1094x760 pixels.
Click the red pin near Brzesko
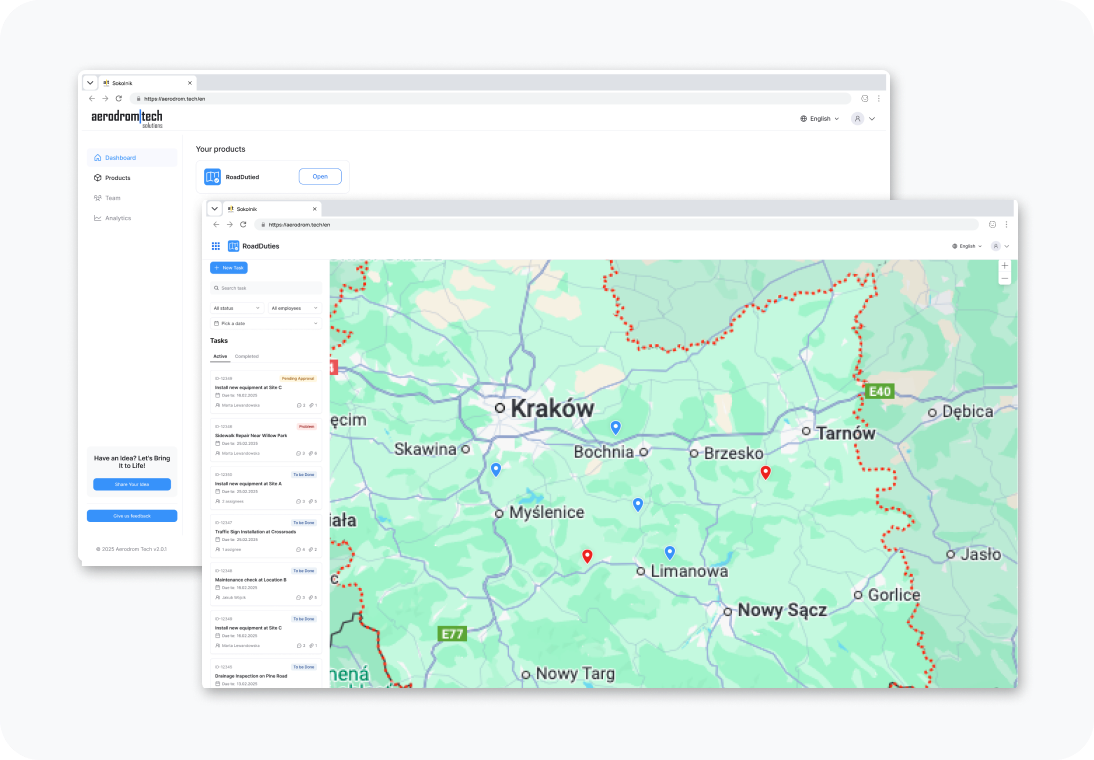[765, 472]
